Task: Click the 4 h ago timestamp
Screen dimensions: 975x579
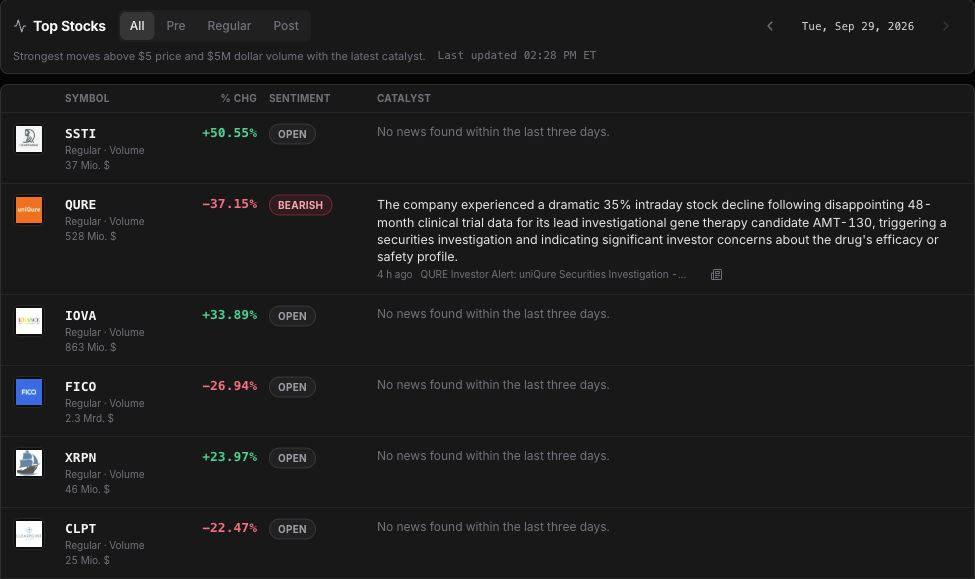Action: click(394, 274)
